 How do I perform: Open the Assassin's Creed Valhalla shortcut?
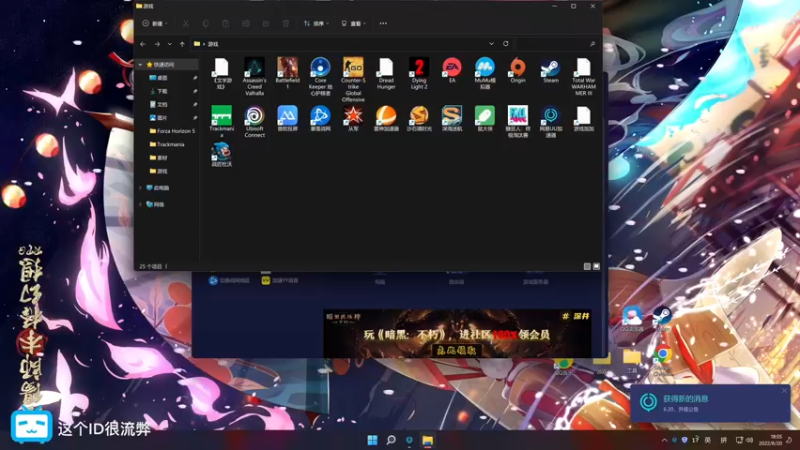coord(254,76)
